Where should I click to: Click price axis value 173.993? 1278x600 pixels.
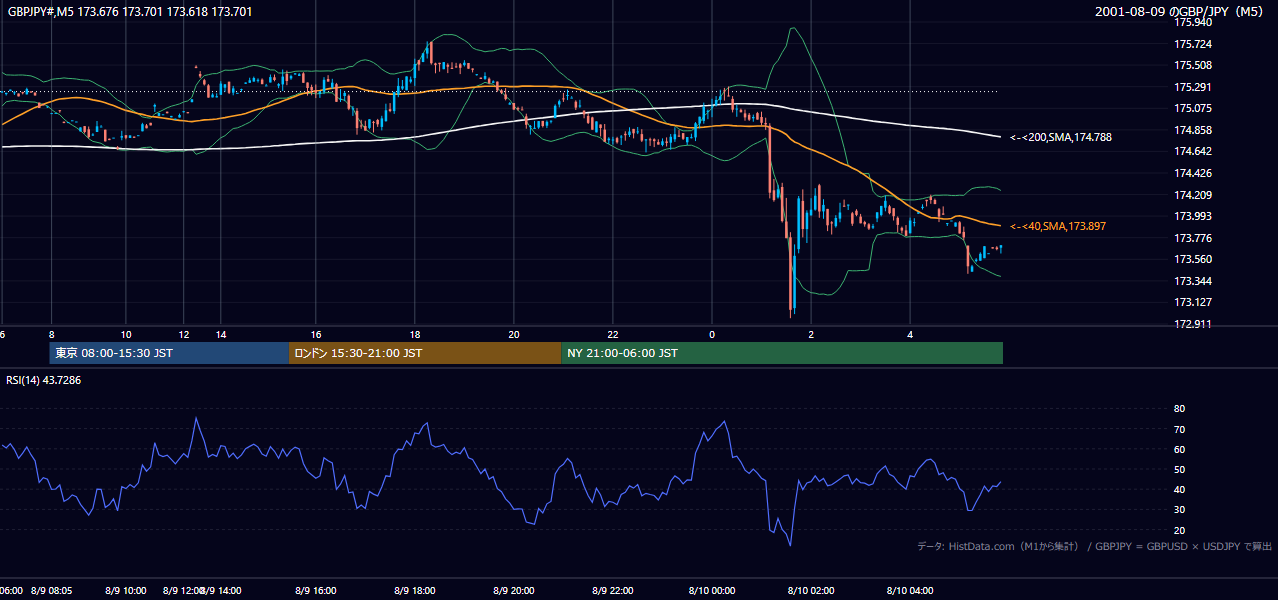coord(1193,216)
